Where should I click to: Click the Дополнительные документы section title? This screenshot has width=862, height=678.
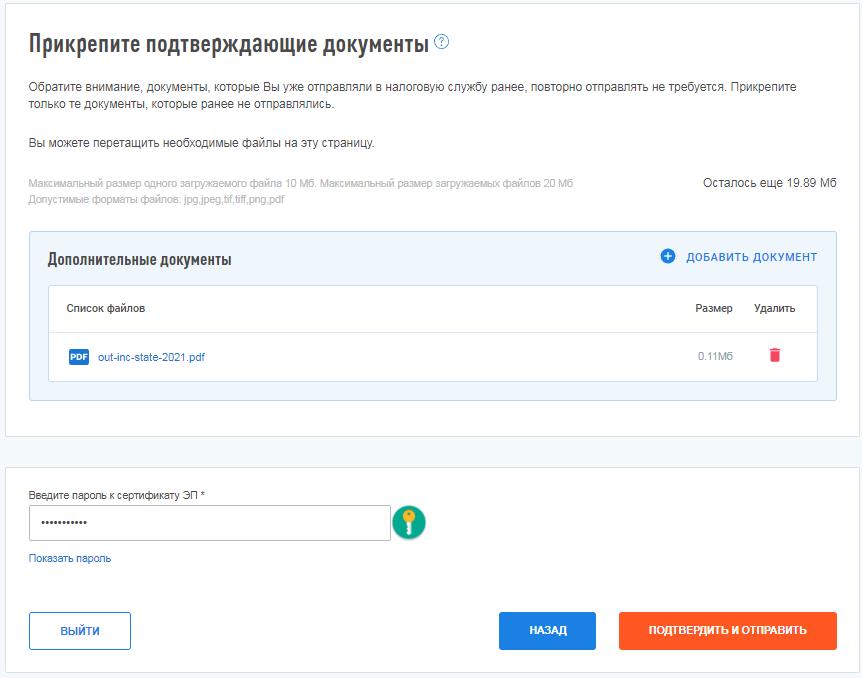point(140,260)
